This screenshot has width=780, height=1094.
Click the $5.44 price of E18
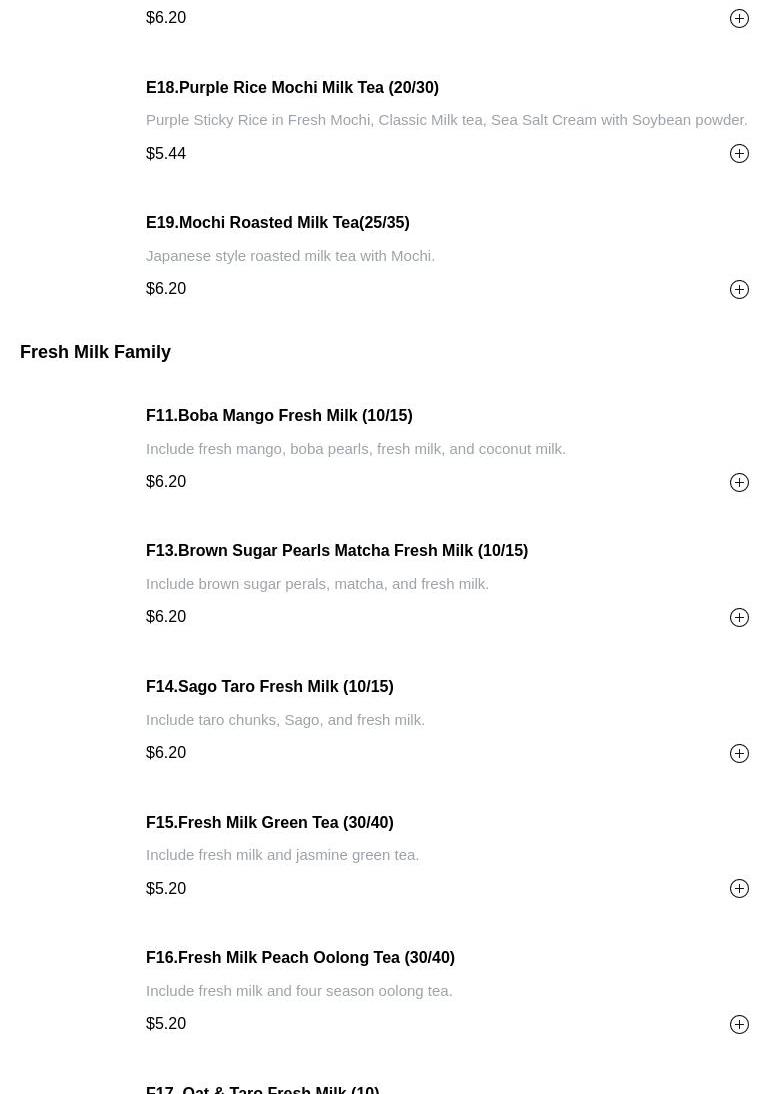pyautogui.click(x=166, y=153)
